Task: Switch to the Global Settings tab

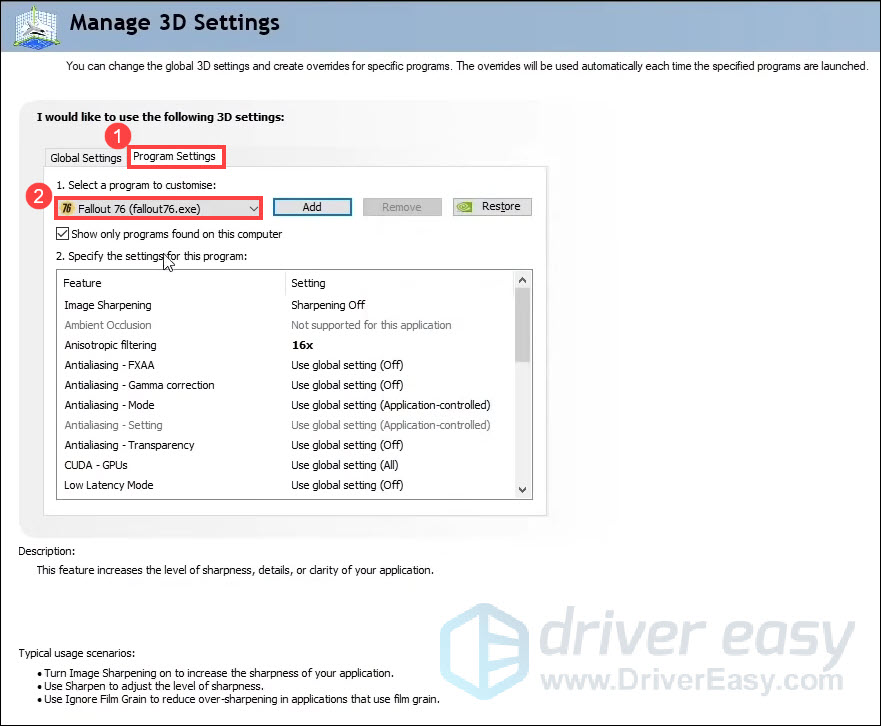Action: point(85,157)
